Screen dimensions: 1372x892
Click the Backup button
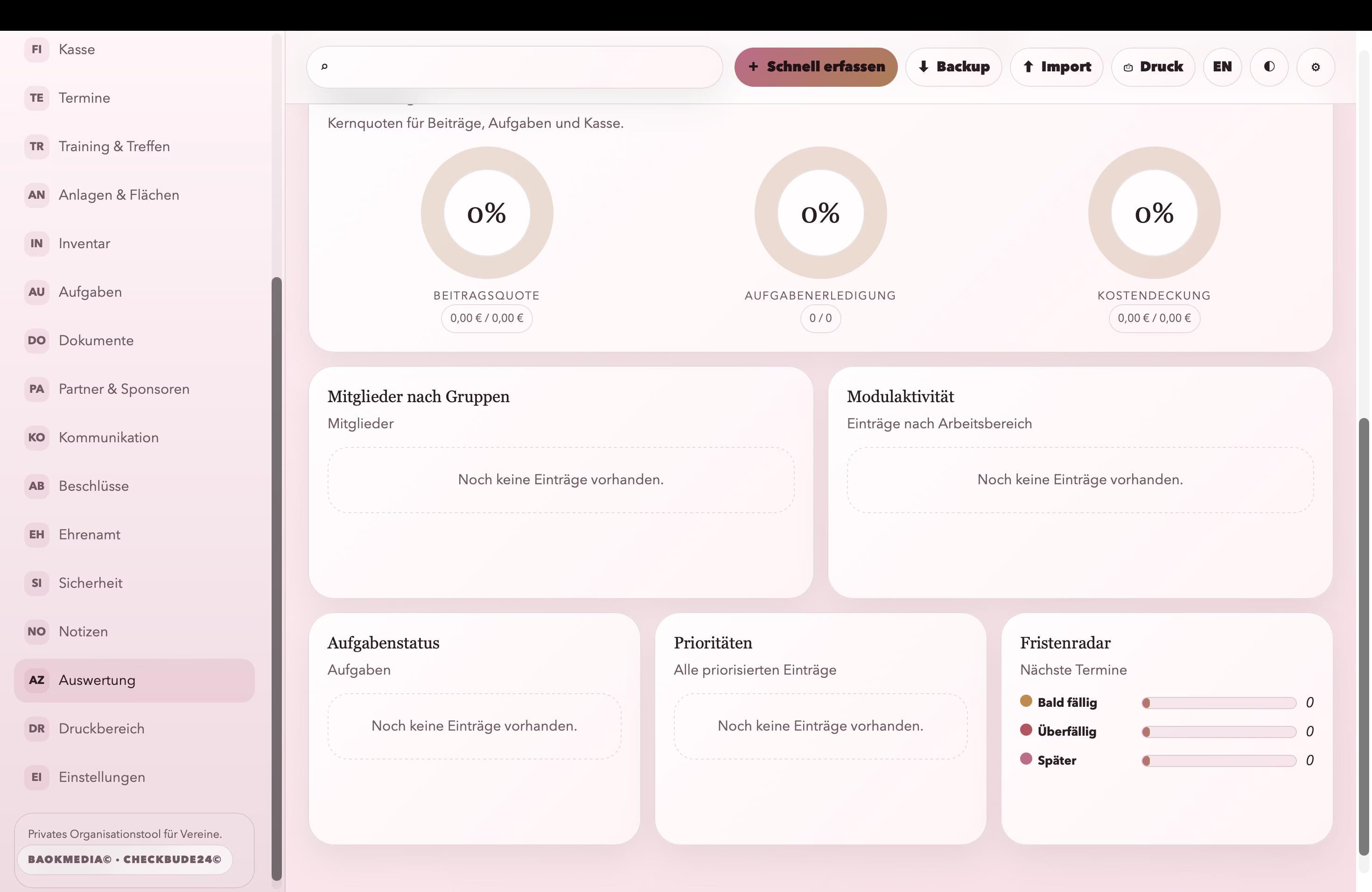click(x=953, y=67)
